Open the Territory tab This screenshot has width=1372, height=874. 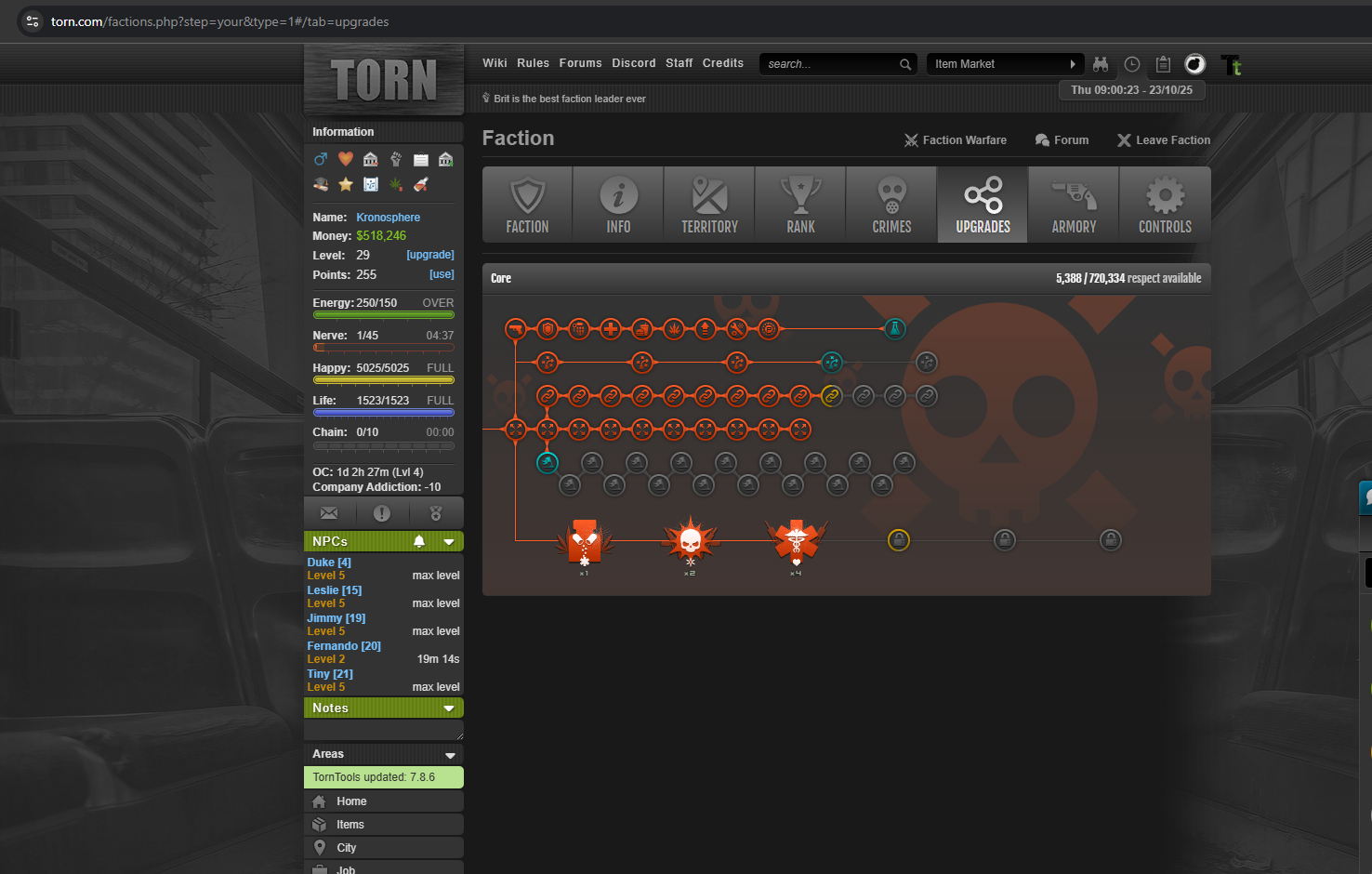(x=709, y=205)
